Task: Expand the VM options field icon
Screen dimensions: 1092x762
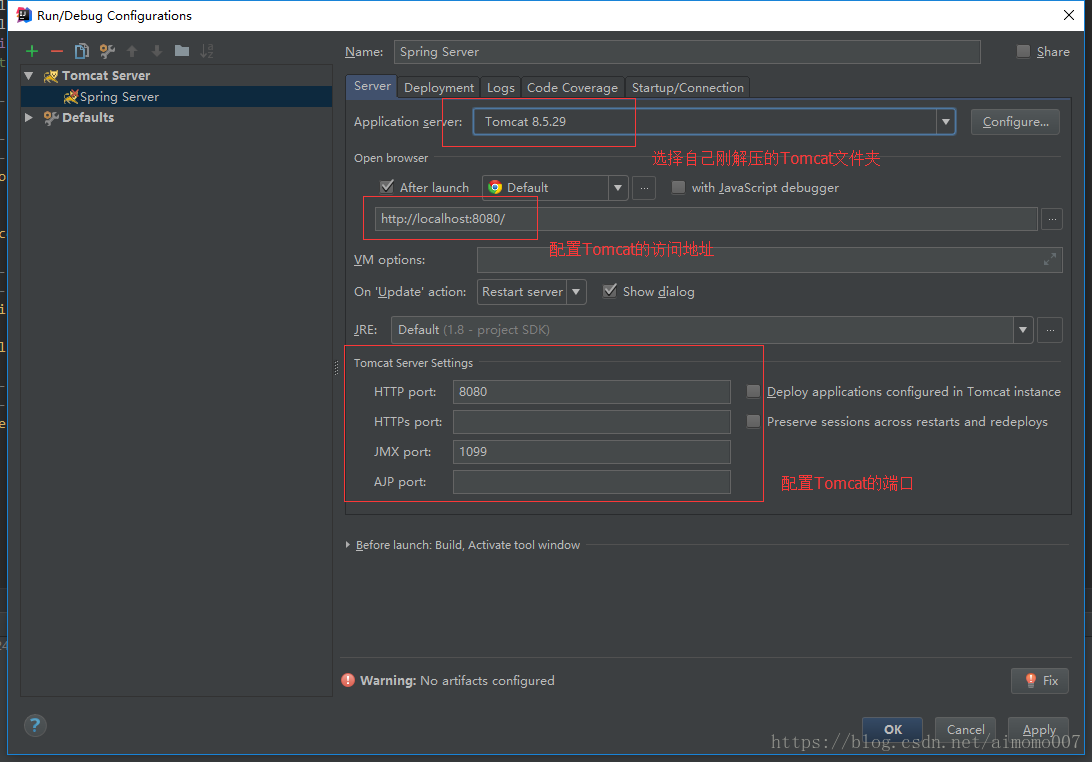Action: (1050, 260)
